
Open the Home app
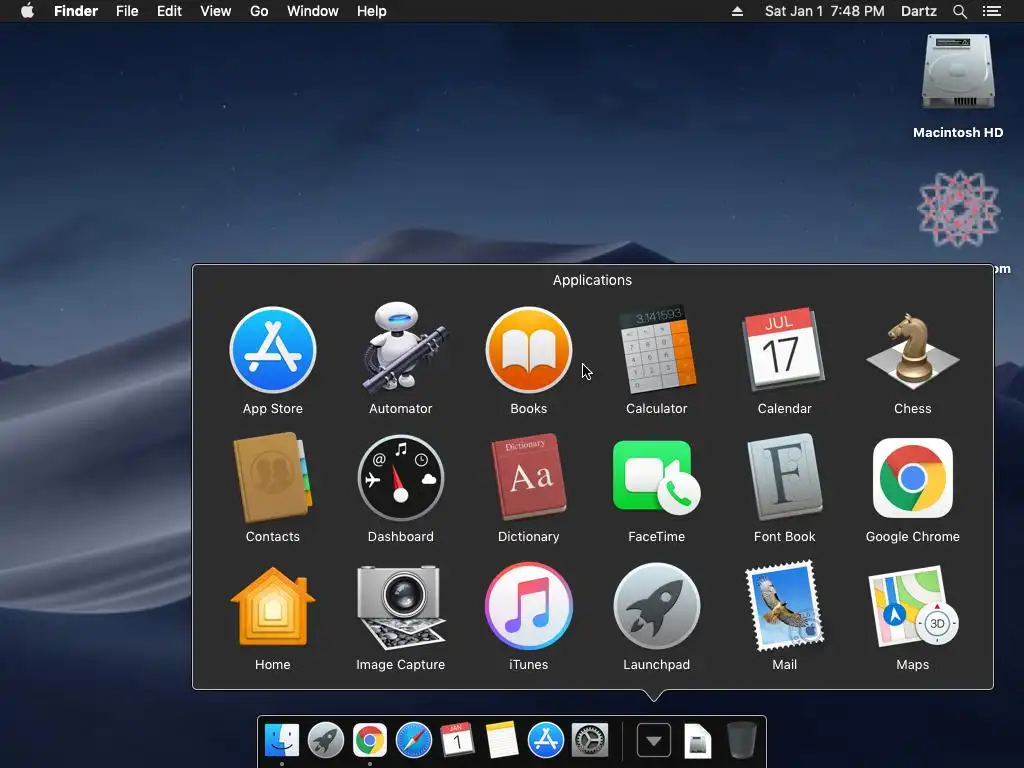click(x=273, y=606)
